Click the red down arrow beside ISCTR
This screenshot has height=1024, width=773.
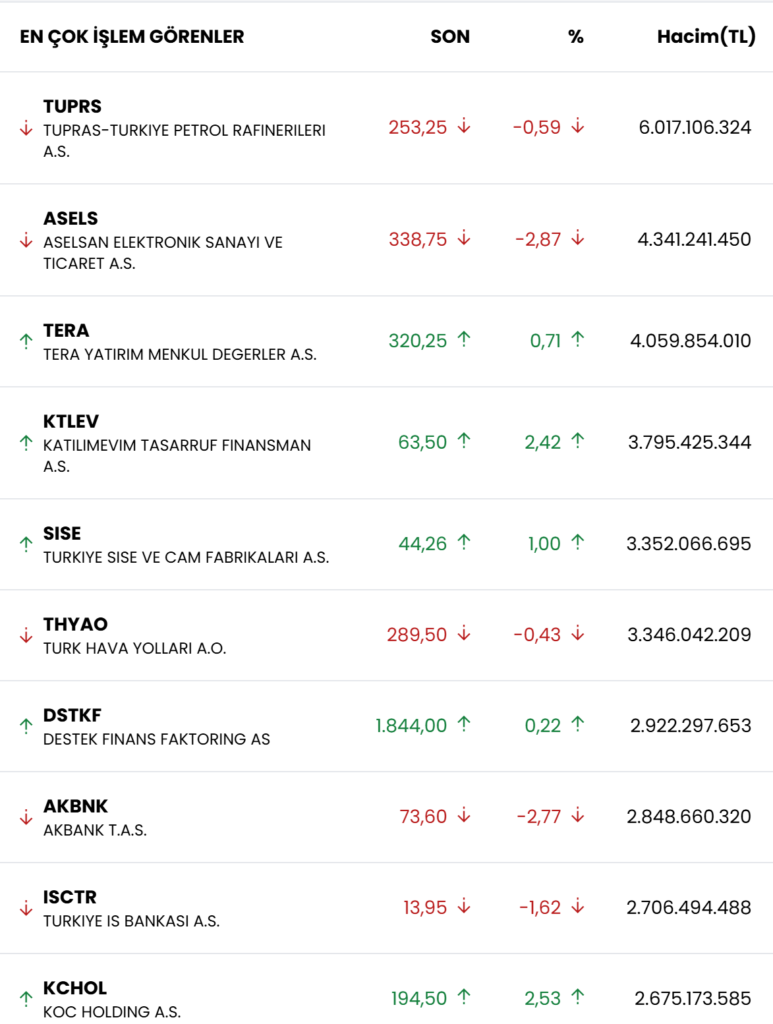26,908
